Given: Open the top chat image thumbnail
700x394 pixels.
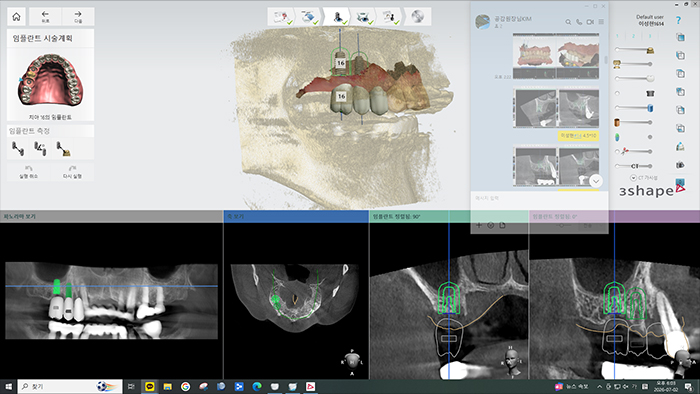Looking at the screenshot, I should point(556,56).
